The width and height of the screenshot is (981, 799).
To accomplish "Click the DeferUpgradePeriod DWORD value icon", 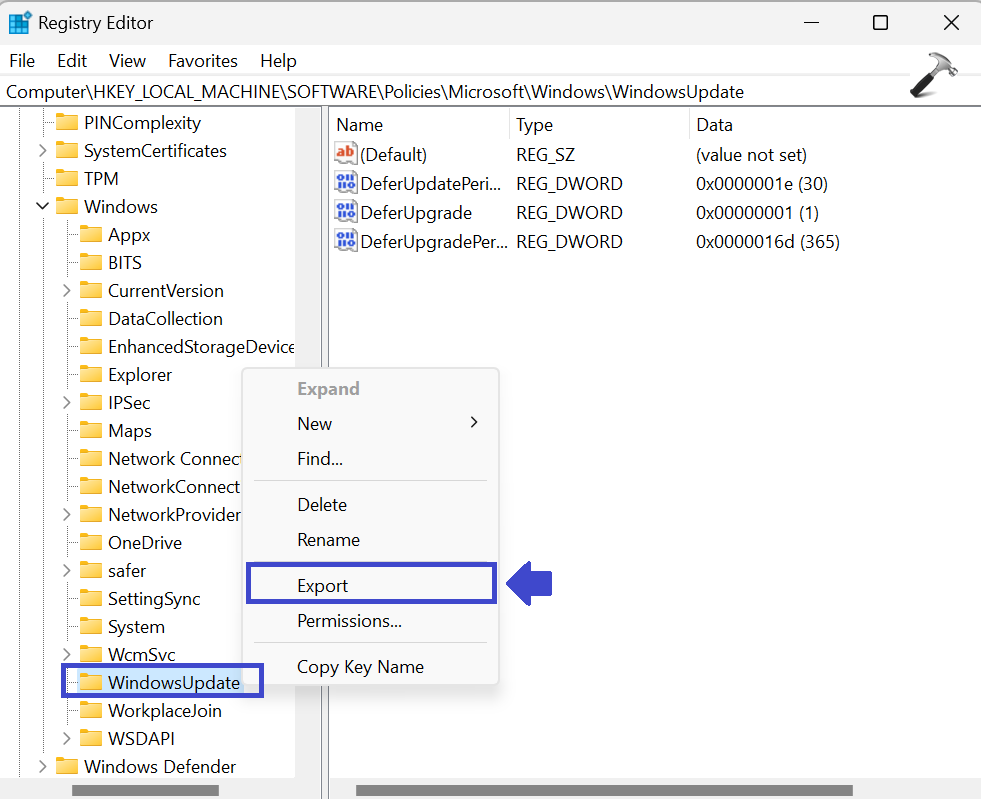I will click(x=346, y=241).
